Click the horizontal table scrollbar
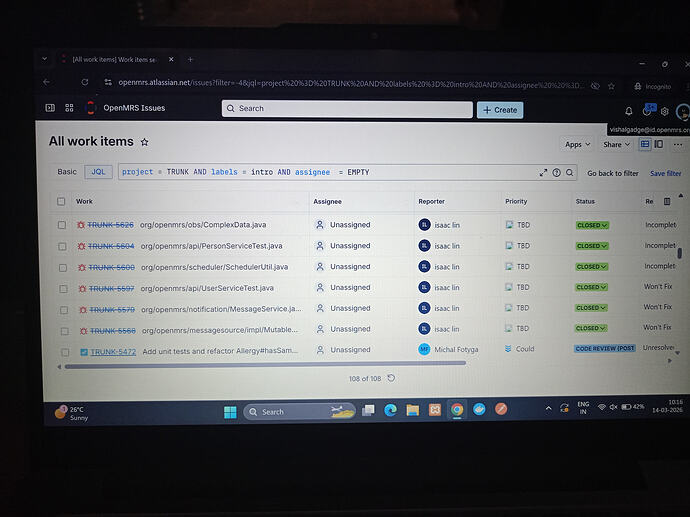Viewport: 690px width, 517px height. click(x=265, y=364)
